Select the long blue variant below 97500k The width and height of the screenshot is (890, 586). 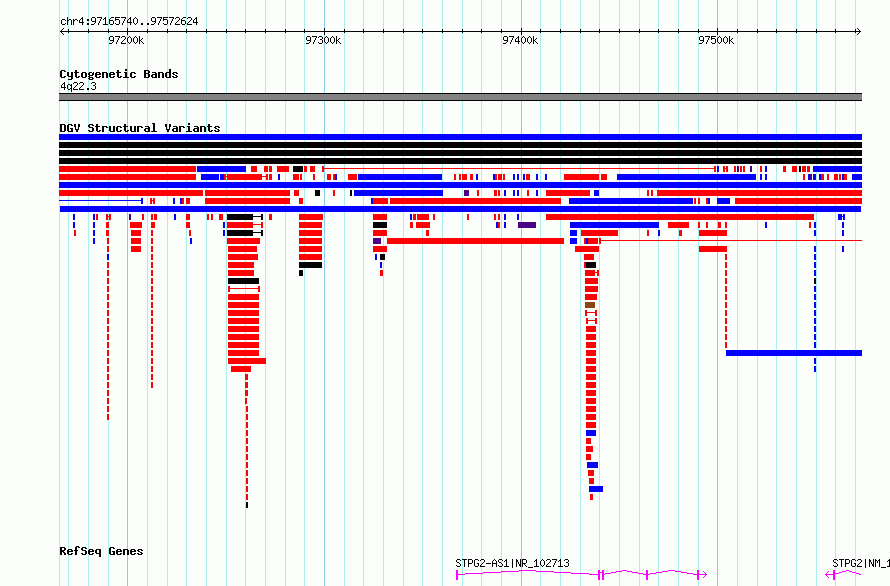pos(794,353)
